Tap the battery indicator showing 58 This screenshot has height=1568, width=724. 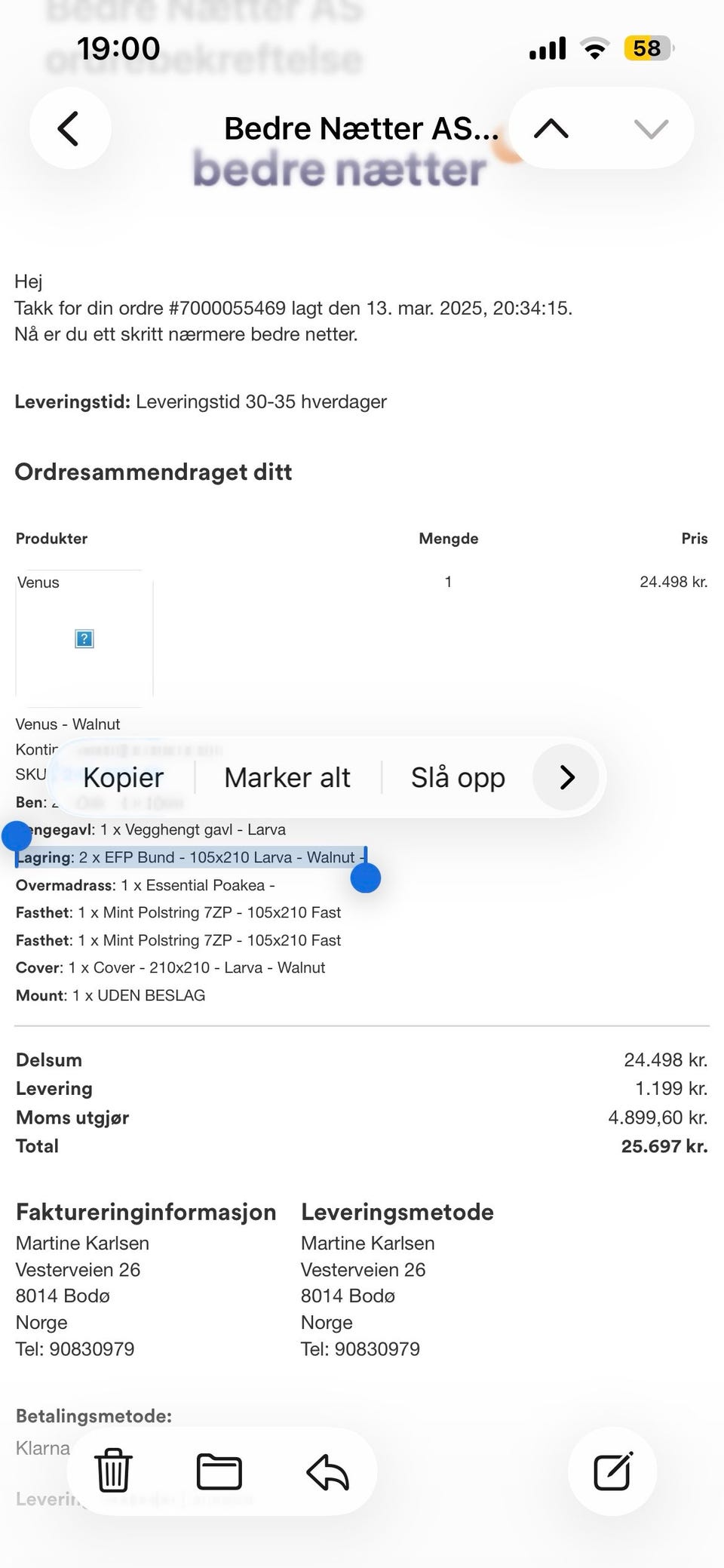(648, 49)
